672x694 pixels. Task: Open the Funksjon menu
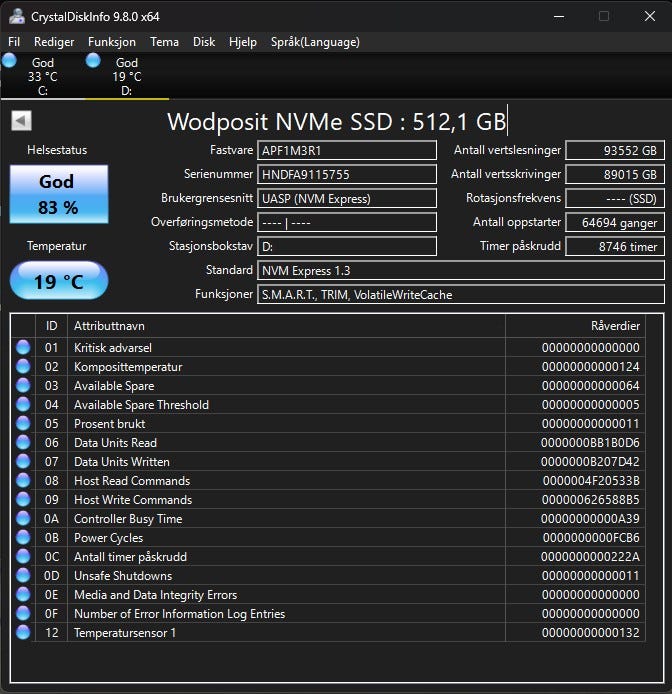pos(112,42)
